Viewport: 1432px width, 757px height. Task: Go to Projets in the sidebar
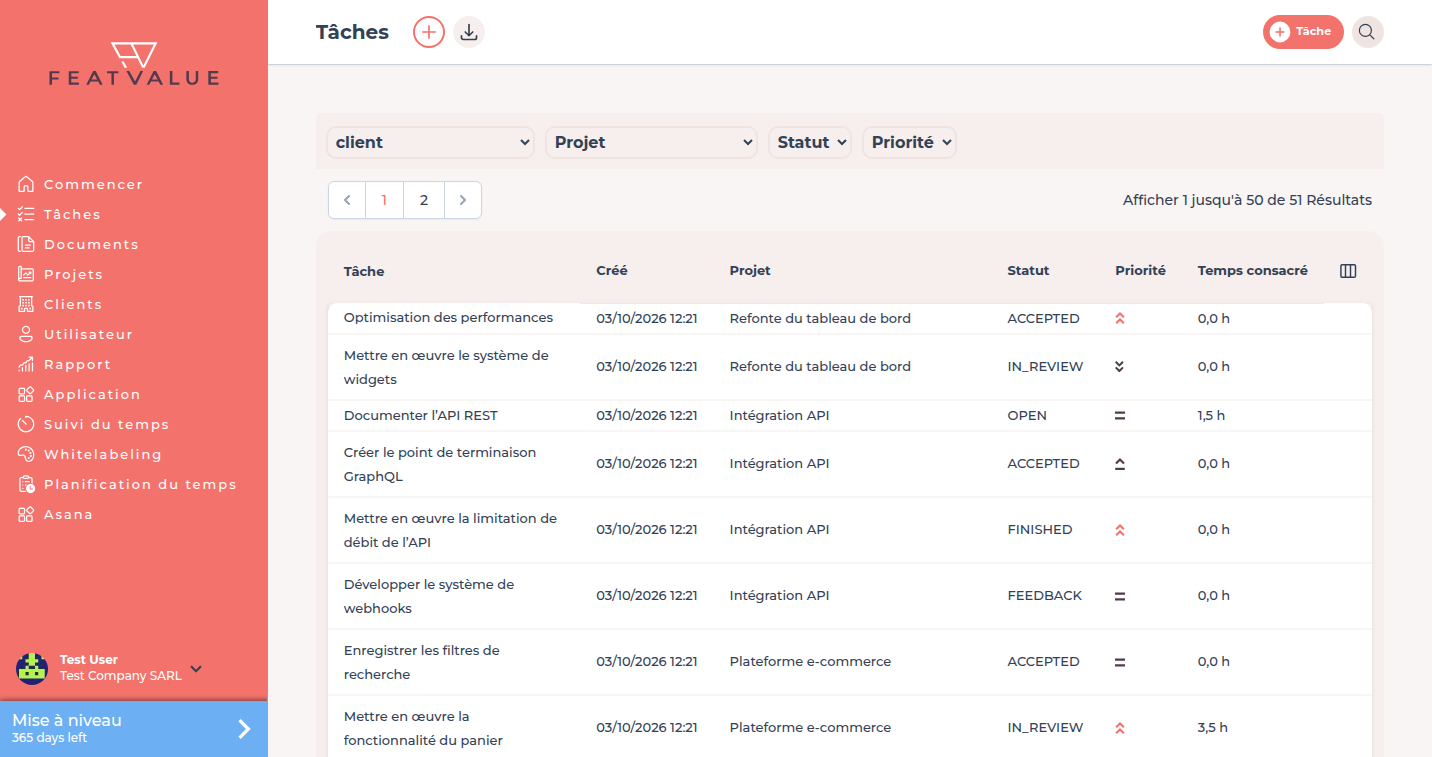point(60,274)
